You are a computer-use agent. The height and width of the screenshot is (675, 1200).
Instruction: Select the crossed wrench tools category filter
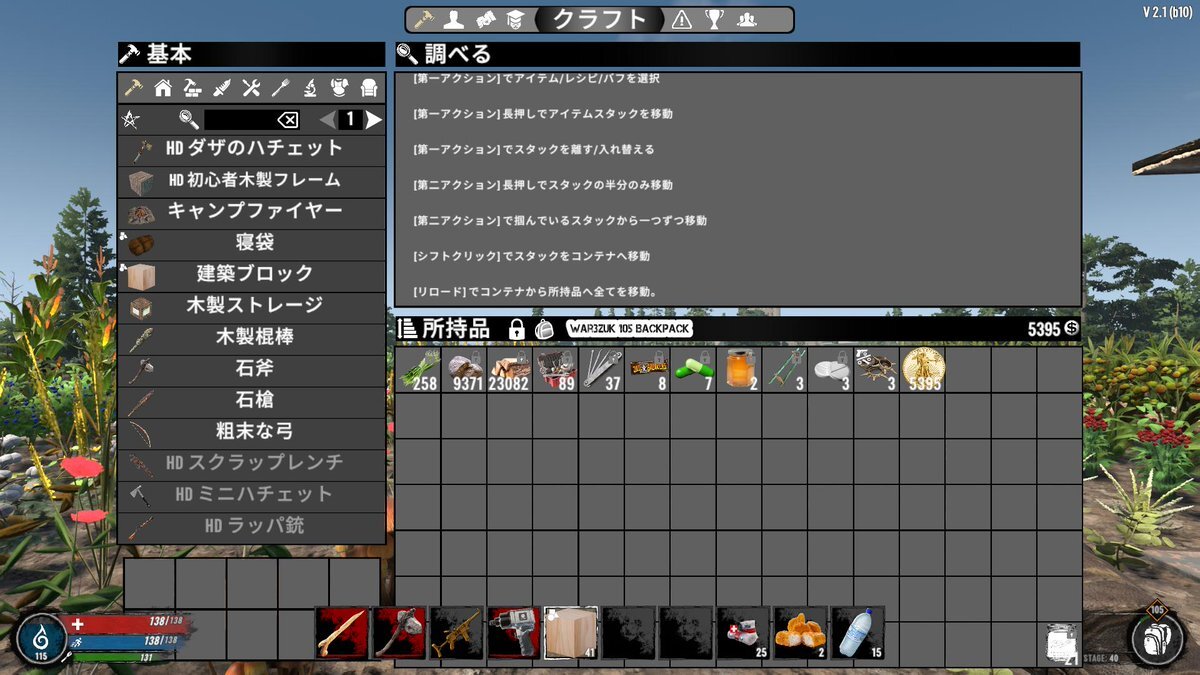(251, 88)
